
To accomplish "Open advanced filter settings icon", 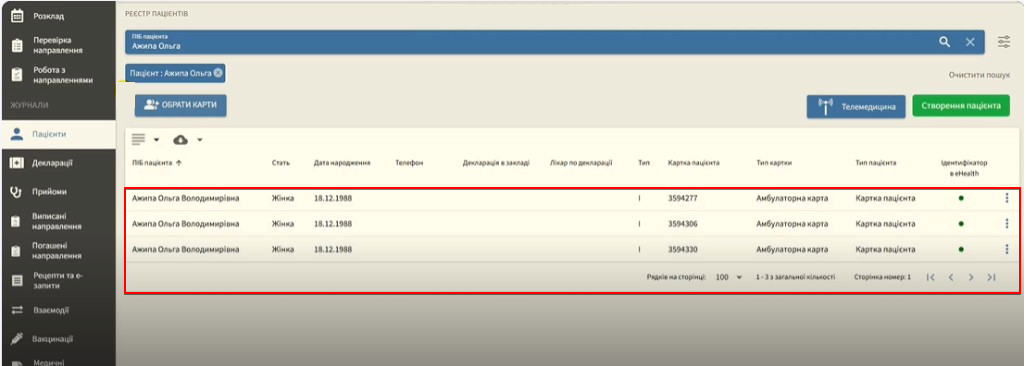I will (x=1004, y=42).
